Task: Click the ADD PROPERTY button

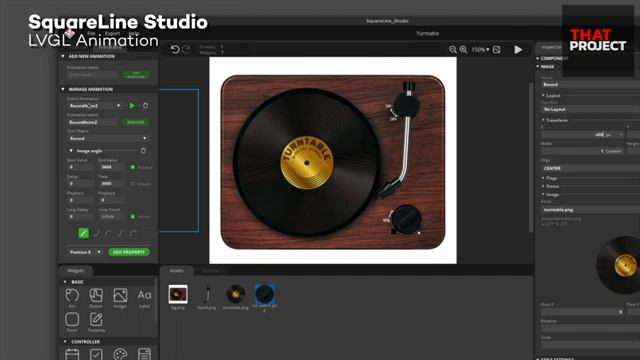Action: pos(129,252)
